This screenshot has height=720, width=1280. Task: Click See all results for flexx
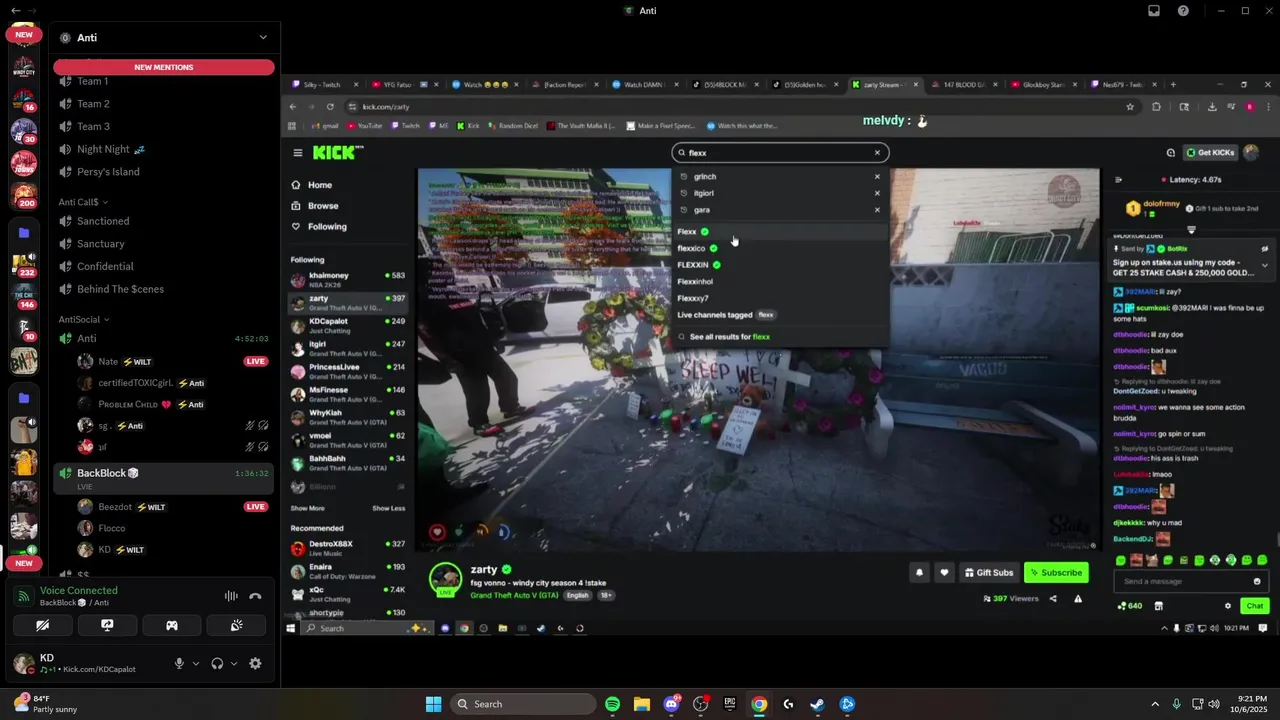point(780,337)
